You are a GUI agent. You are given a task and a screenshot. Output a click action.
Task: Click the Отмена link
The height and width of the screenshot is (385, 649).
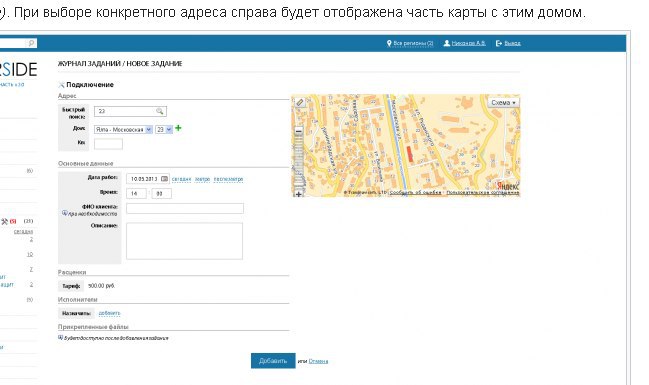click(318, 361)
